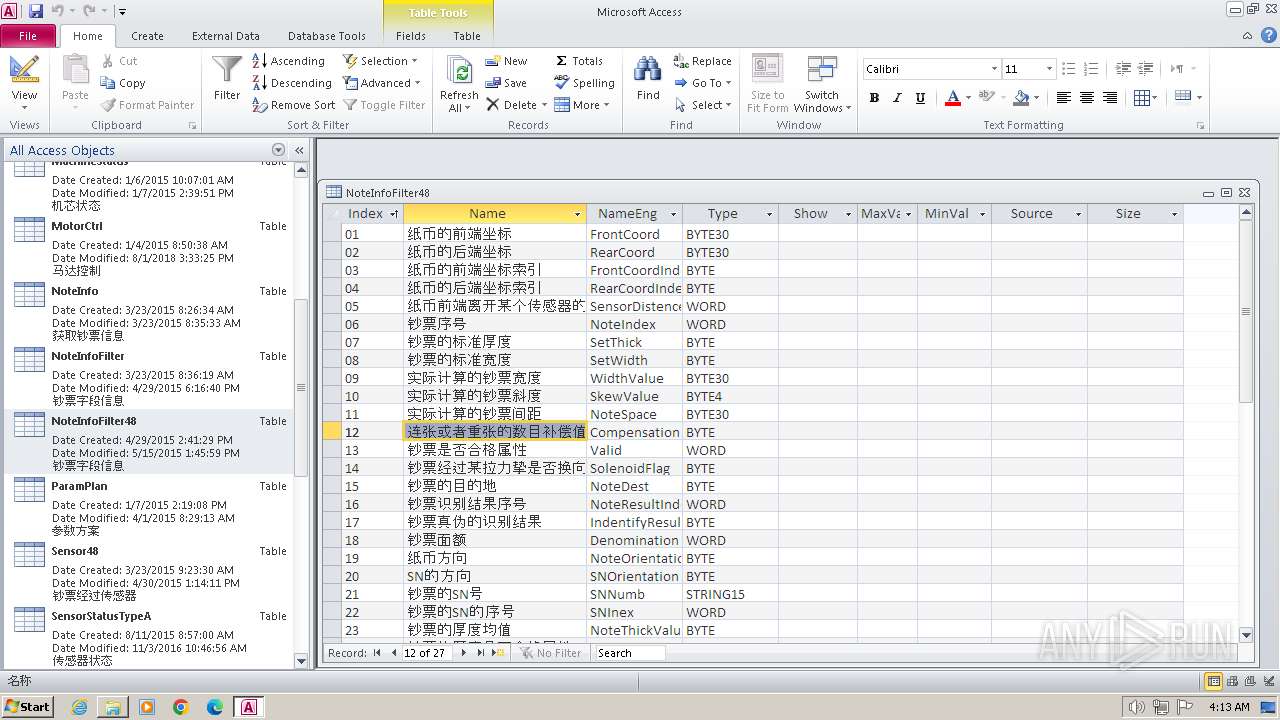The height and width of the screenshot is (720, 1280).
Task: Open the Advanced filter dropdown
Action: coord(381,83)
